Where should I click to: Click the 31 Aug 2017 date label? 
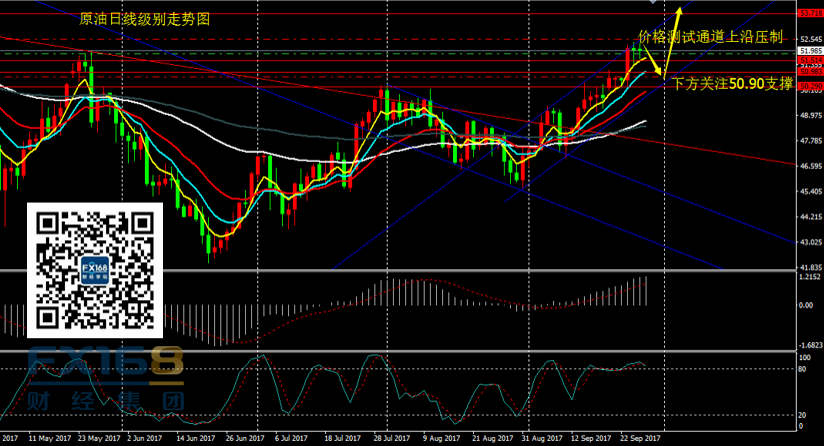pyautogui.click(x=538, y=438)
